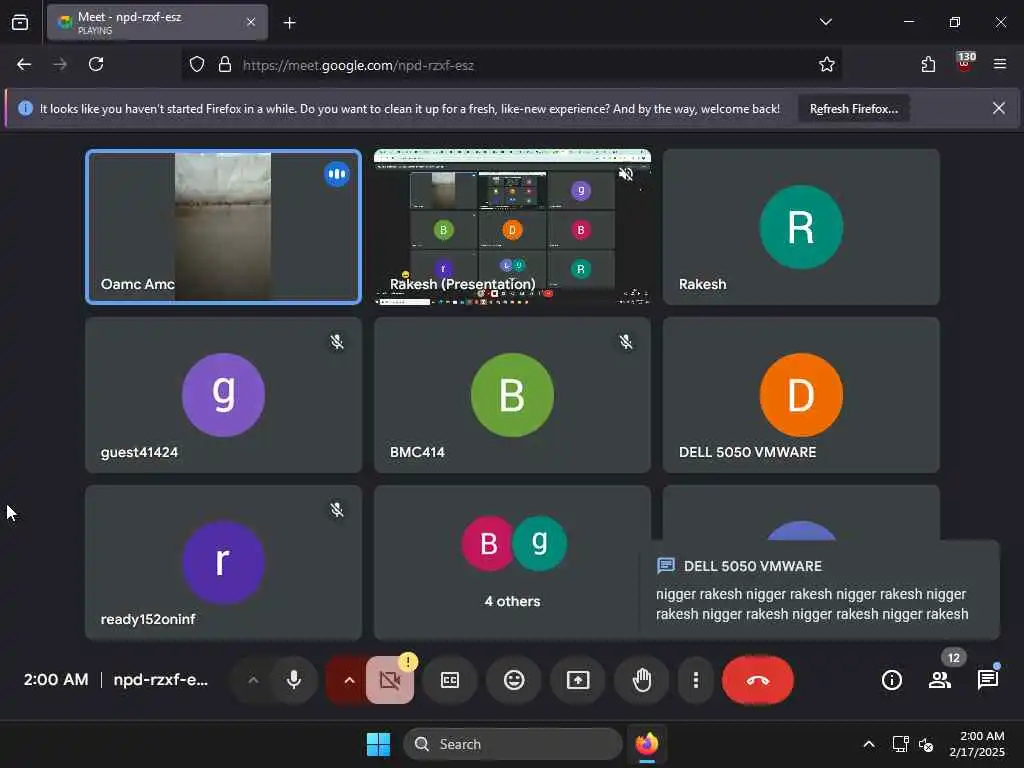Open the muted volume tray icon
The width and height of the screenshot is (1024, 768).
pyautogui.click(x=925, y=744)
